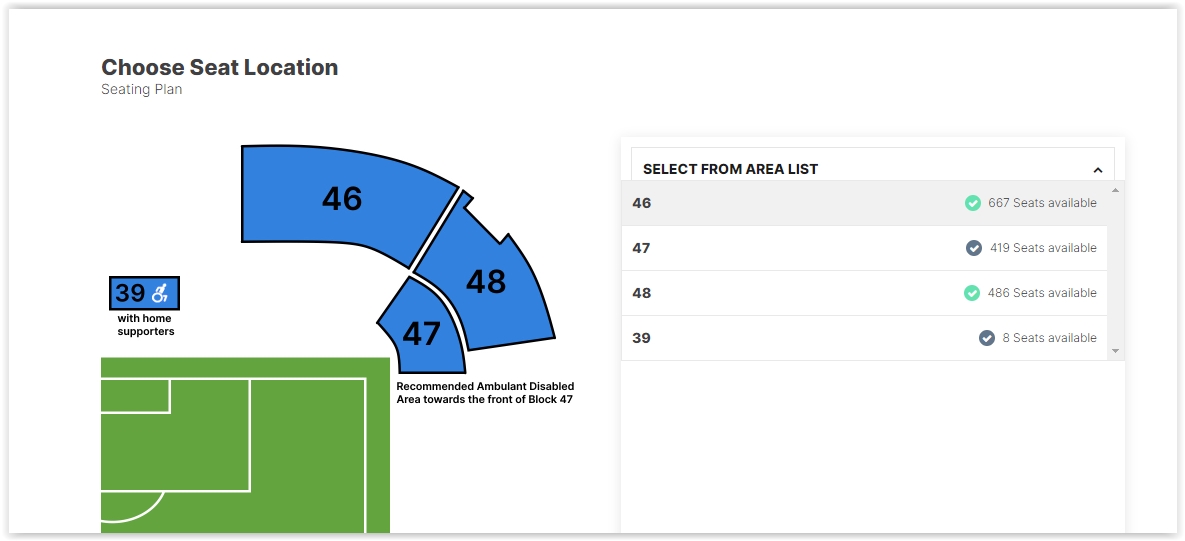Select block 46 on the seating map
The width and height of the screenshot is (1185, 541).
click(342, 199)
